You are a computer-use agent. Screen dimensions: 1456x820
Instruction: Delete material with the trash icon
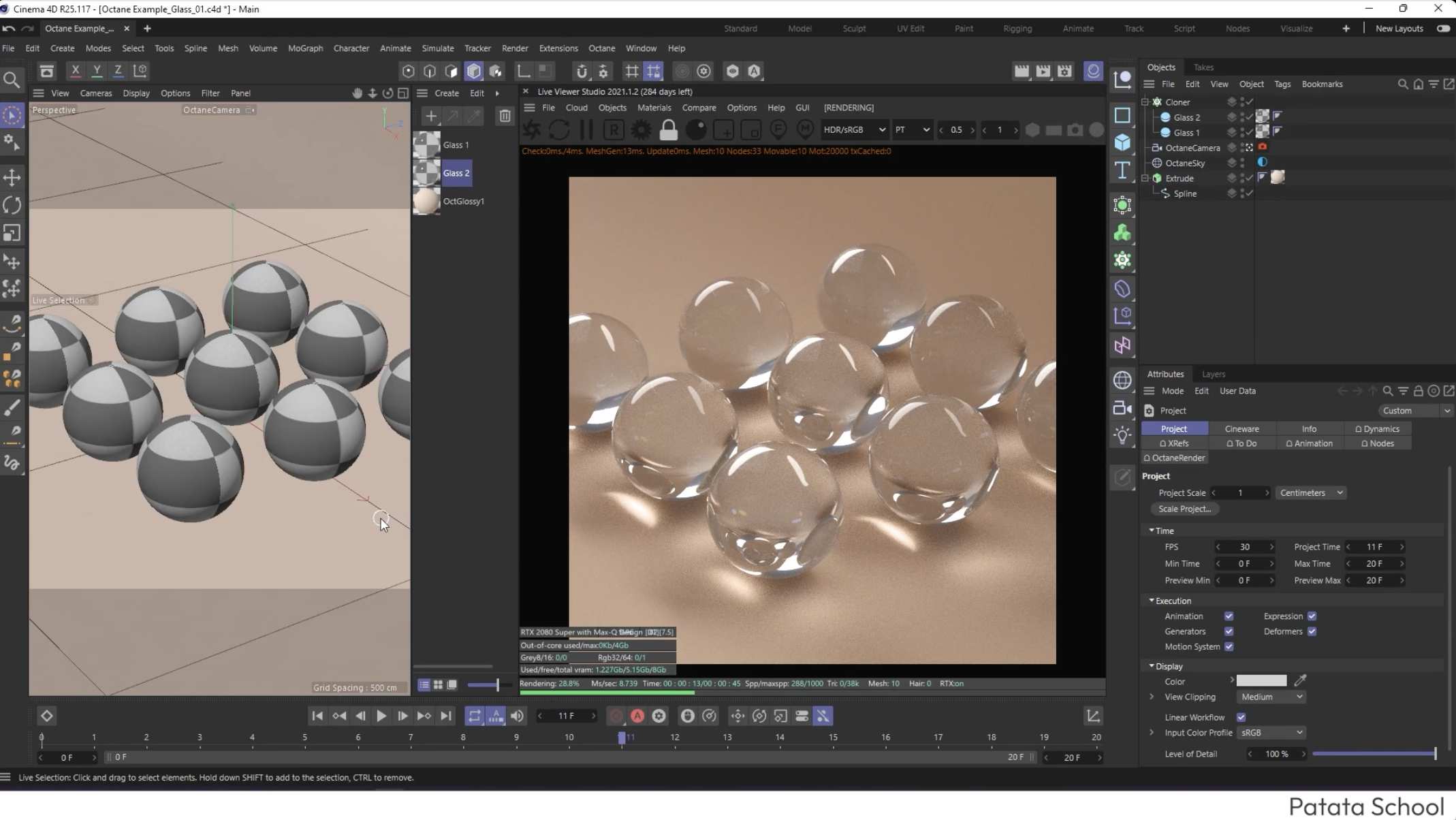coord(505,116)
